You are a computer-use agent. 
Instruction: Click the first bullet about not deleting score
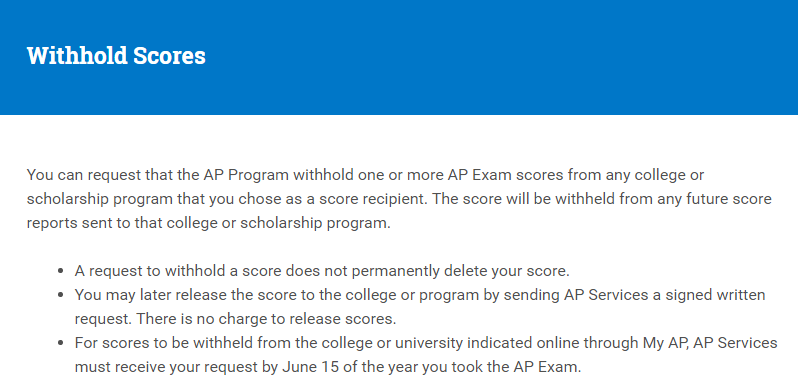pos(322,271)
